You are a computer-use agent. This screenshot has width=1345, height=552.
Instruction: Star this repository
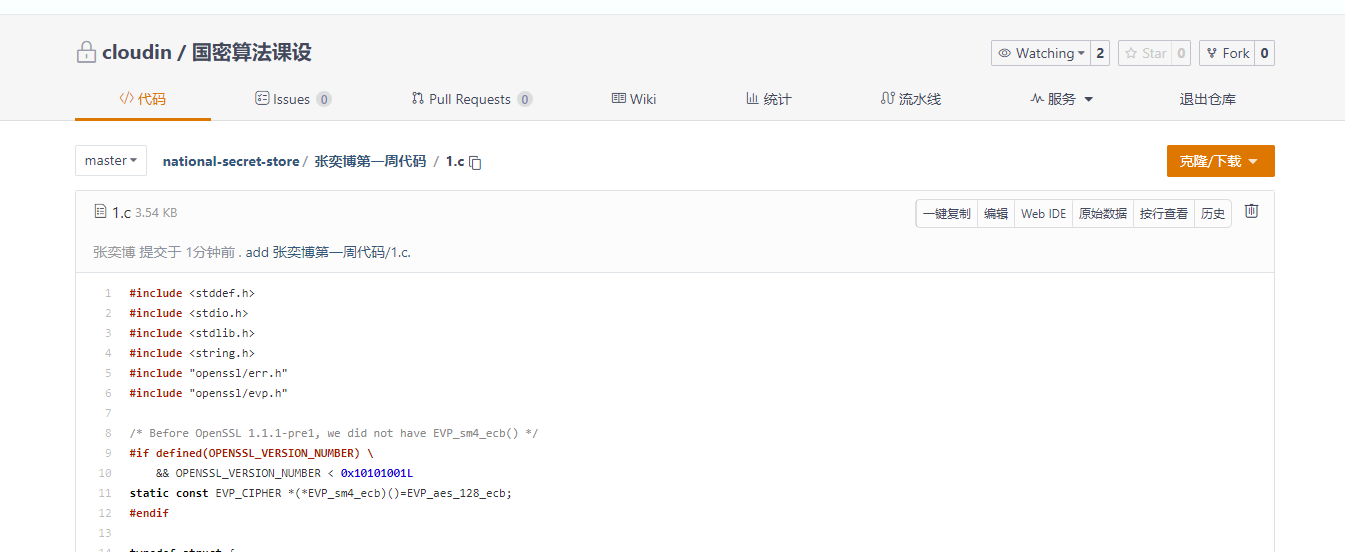point(1143,53)
